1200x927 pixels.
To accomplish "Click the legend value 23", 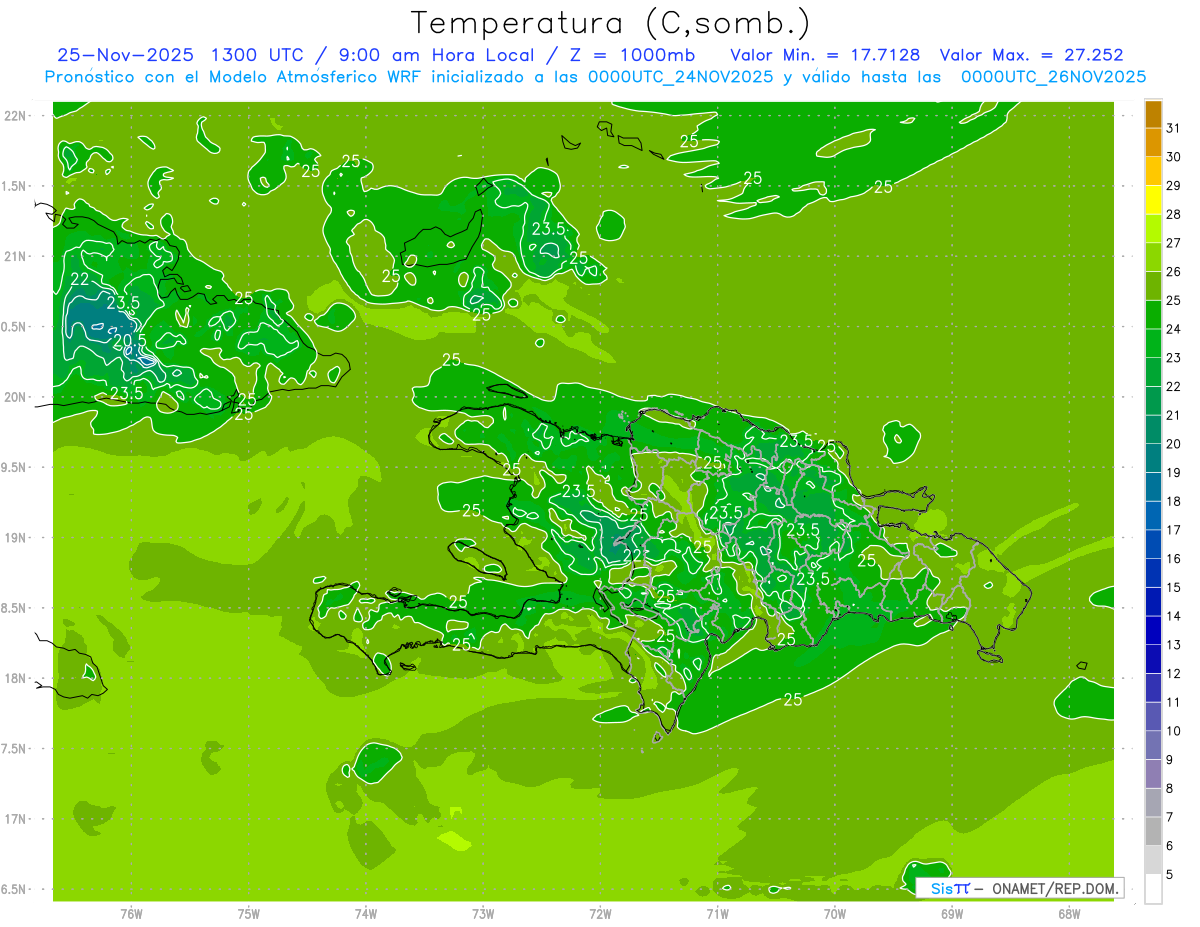I will pyautogui.click(x=1174, y=358).
